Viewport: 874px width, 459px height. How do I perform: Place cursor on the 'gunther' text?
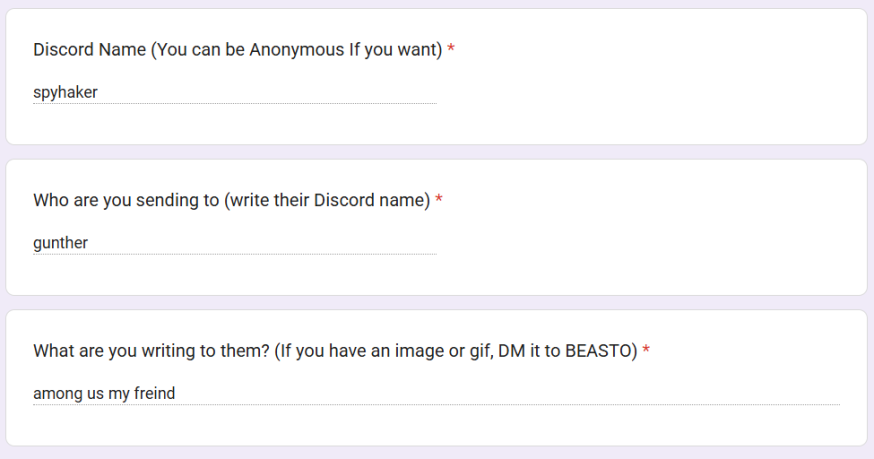60,243
